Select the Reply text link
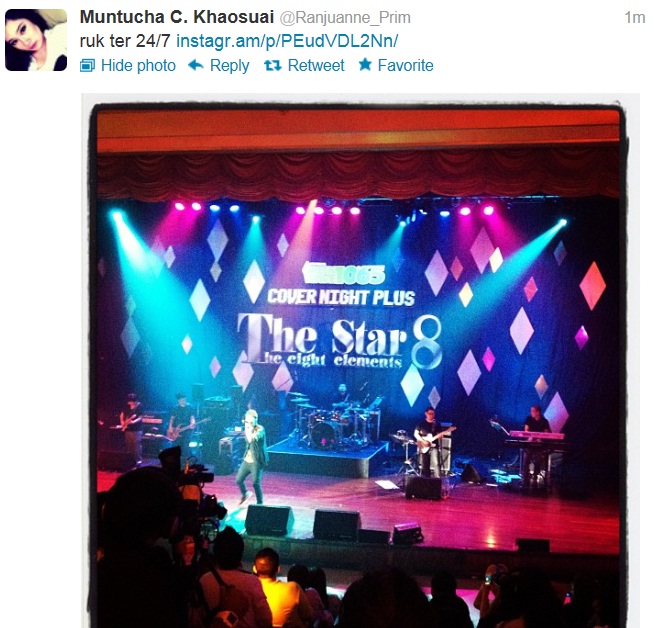 tap(229, 65)
